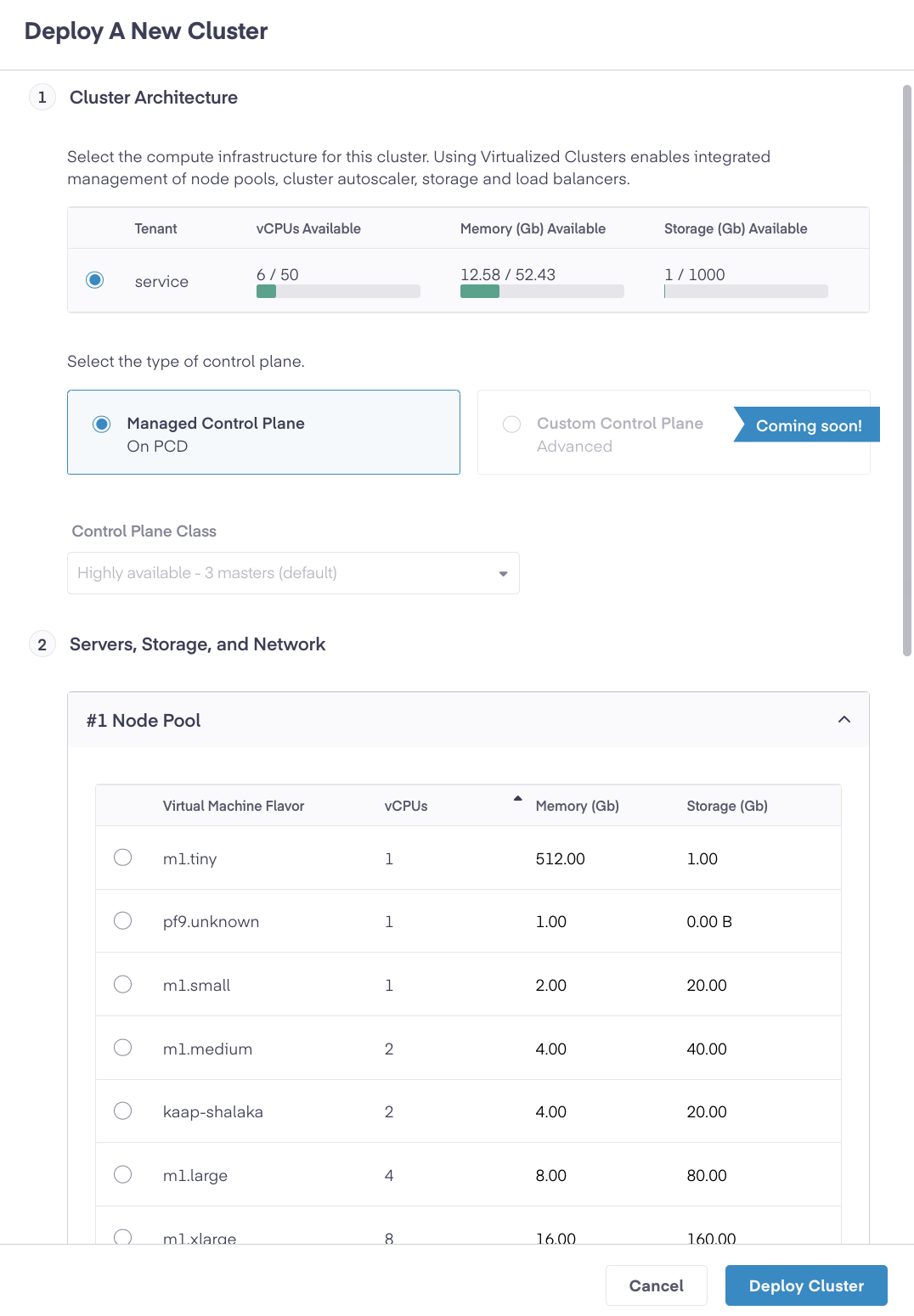This screenshot has height=1316, width=914.
Task: Select the m1.large flavor radio
Action: coord(123,1174)
